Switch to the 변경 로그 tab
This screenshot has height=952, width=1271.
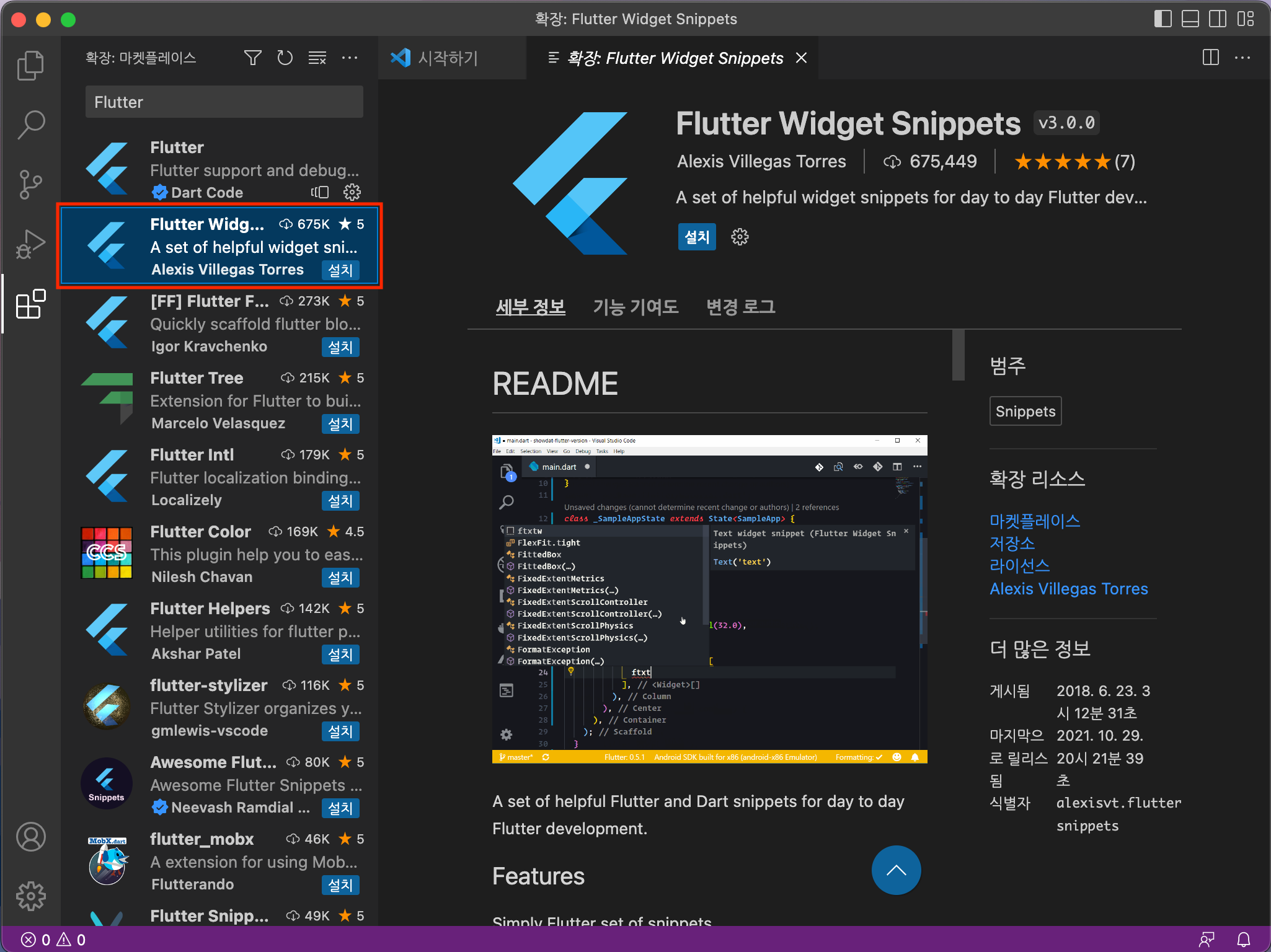740,307
